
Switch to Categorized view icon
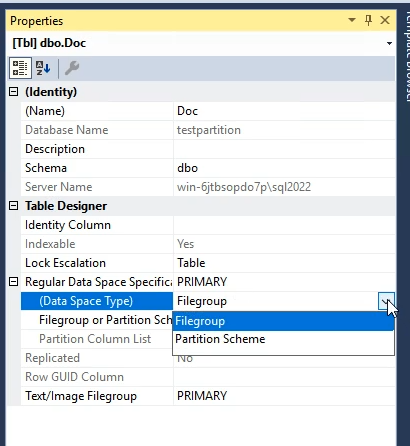point(20,68)
